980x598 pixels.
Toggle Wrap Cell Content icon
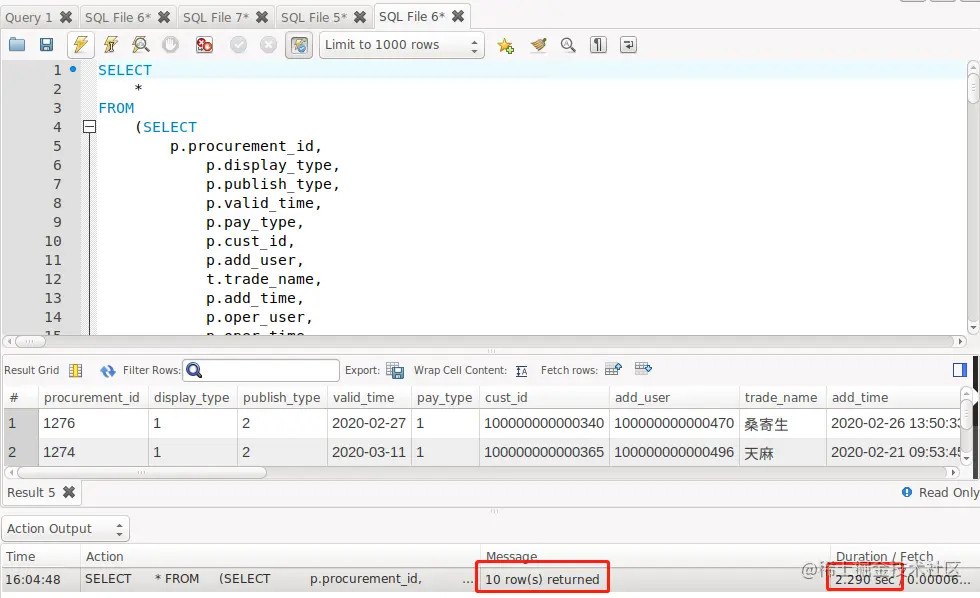(x=522, y=371)
